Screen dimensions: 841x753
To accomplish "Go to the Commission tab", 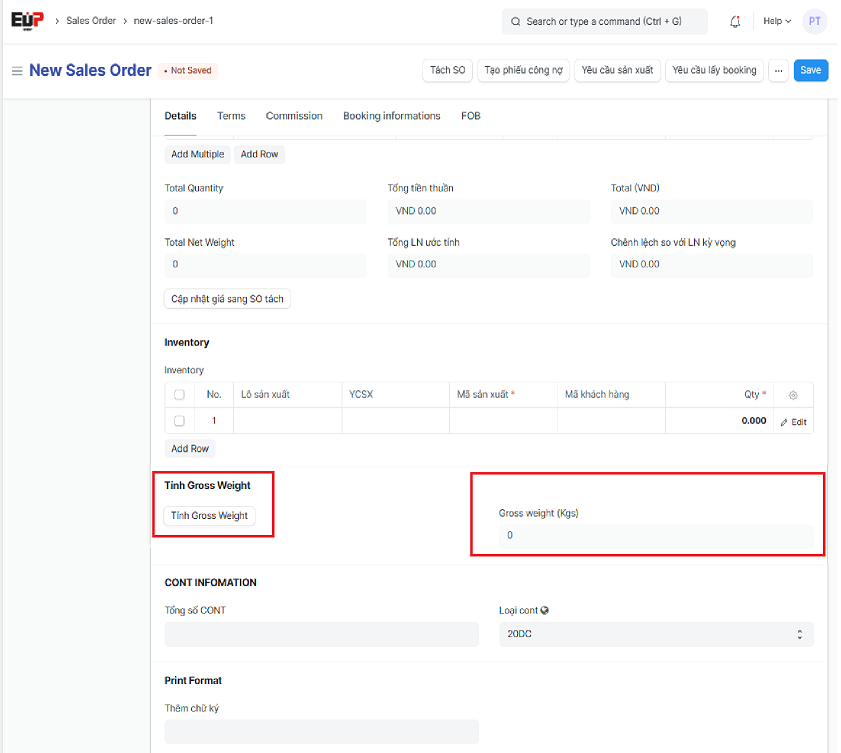I will coord(294,116).
